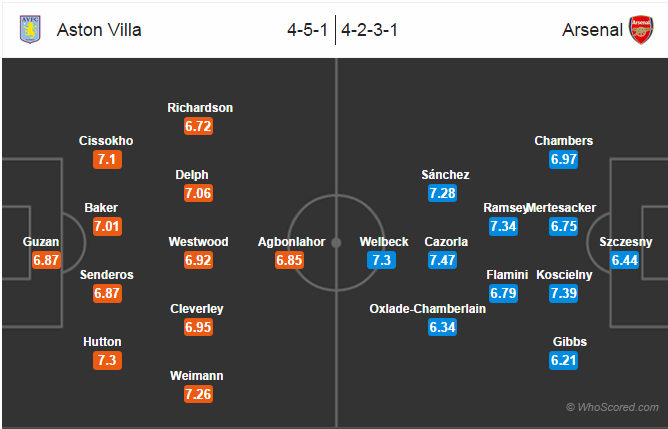
Task: Click Hutton's 7.3 rating badge
Action: pyautogui.click(x=107, y=360)
